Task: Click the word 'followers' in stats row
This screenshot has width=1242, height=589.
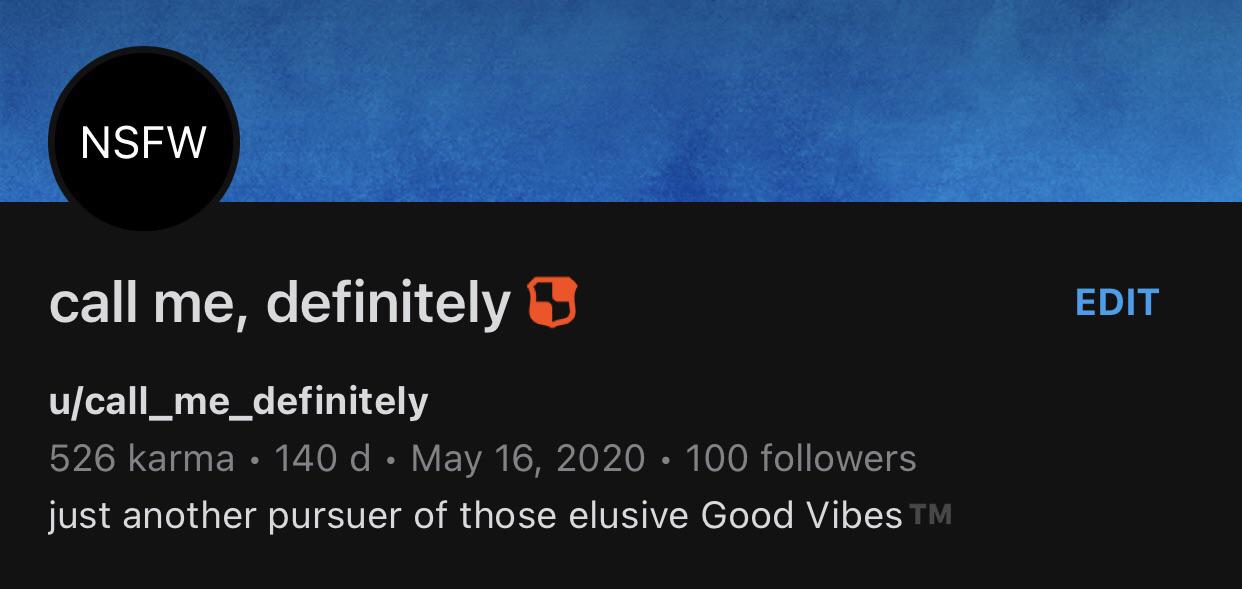Action: [838, 459]
